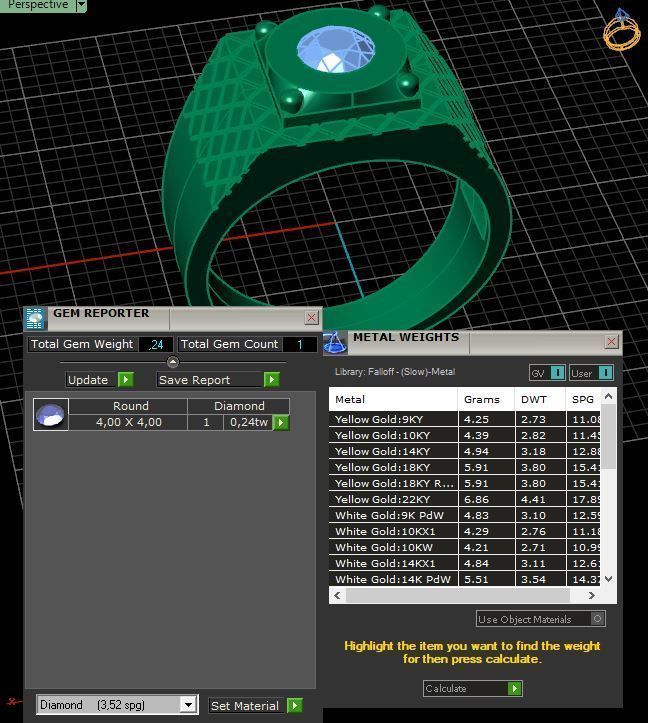Click the Diamond gem type cell
This screenshot has width=648, height=723.
(x=239, y=406)
